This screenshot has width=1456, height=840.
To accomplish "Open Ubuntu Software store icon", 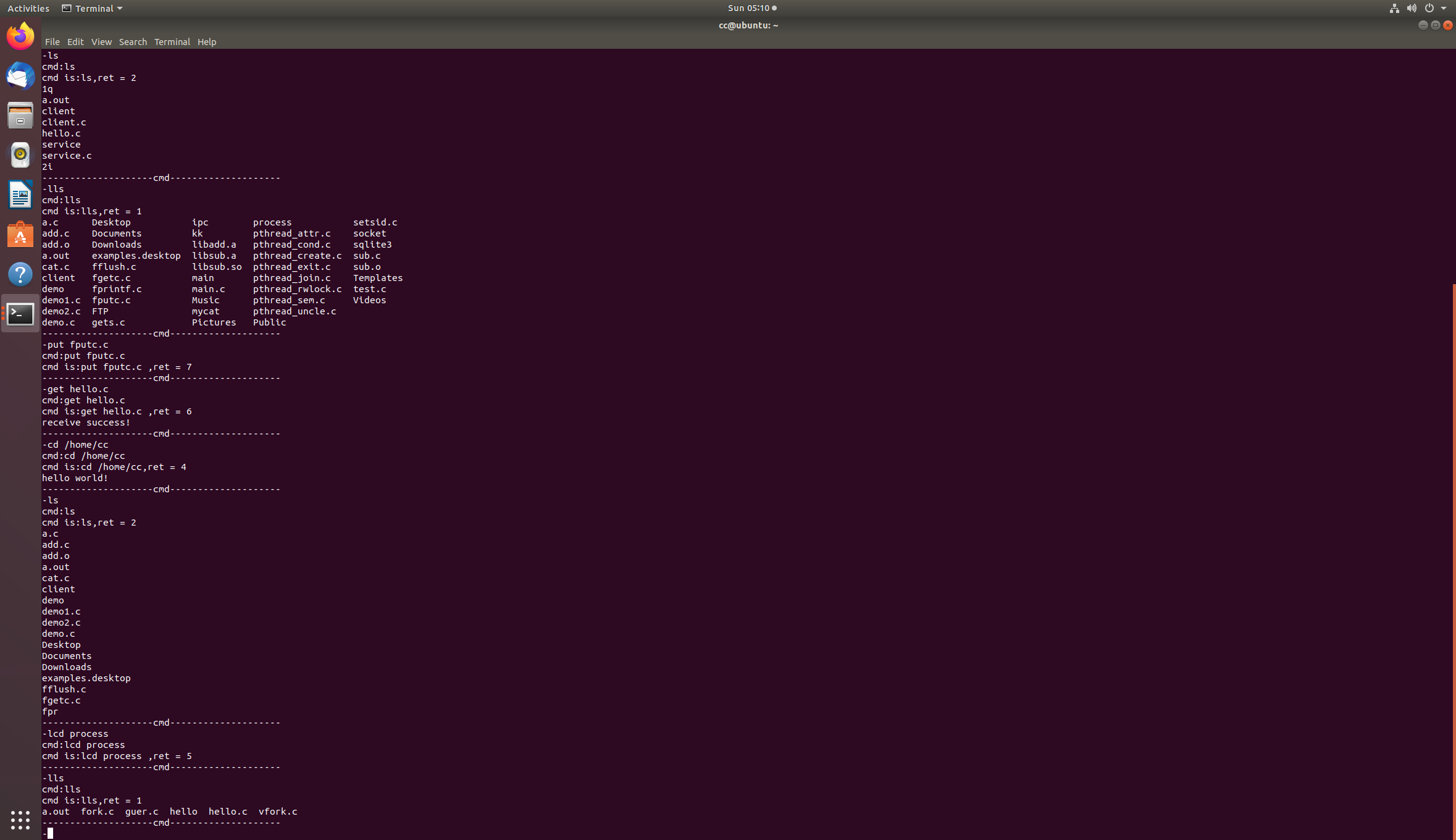I will point(20,235).
